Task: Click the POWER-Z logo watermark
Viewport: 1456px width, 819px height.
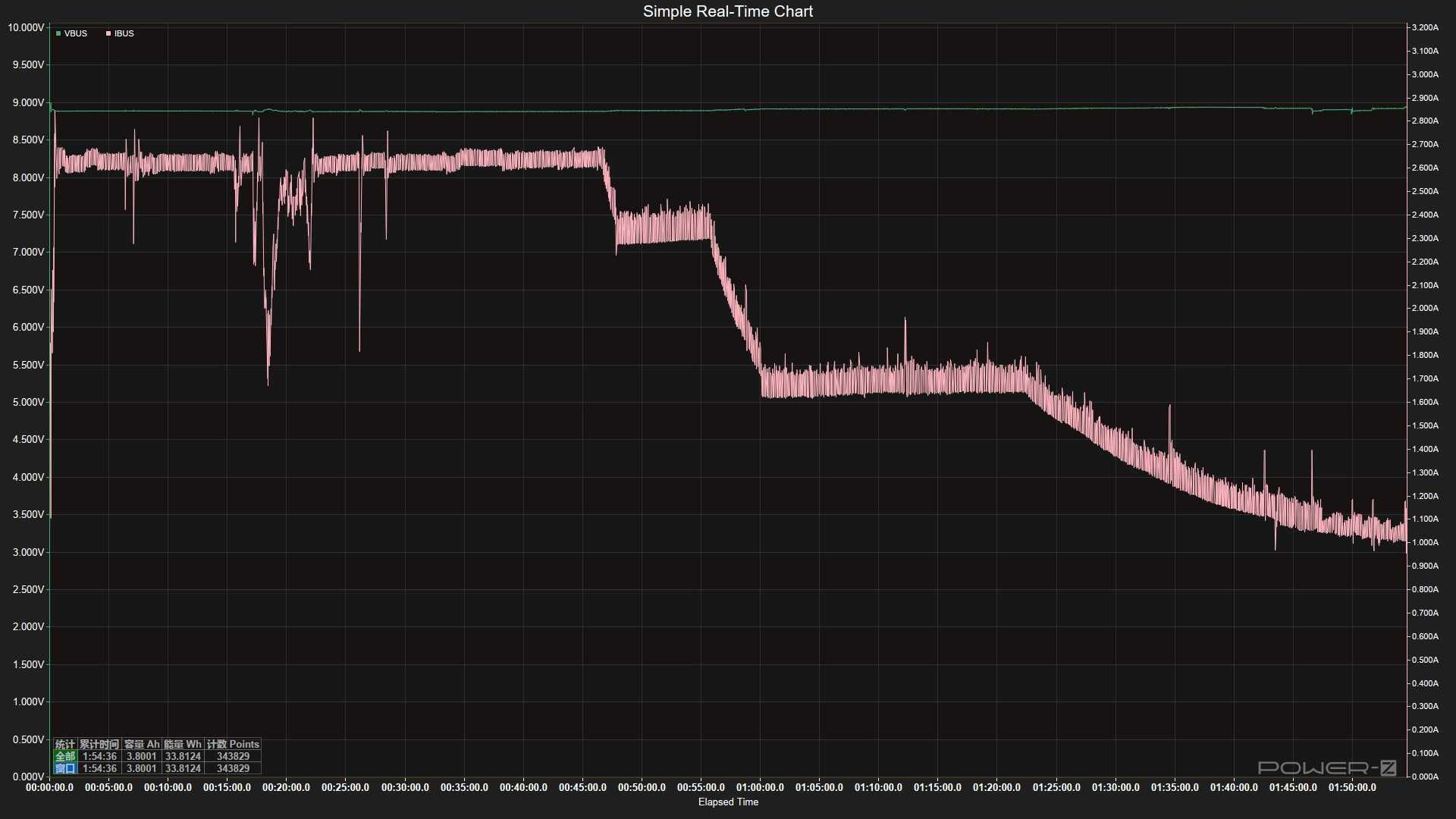Action: [x=1327, y=768]
